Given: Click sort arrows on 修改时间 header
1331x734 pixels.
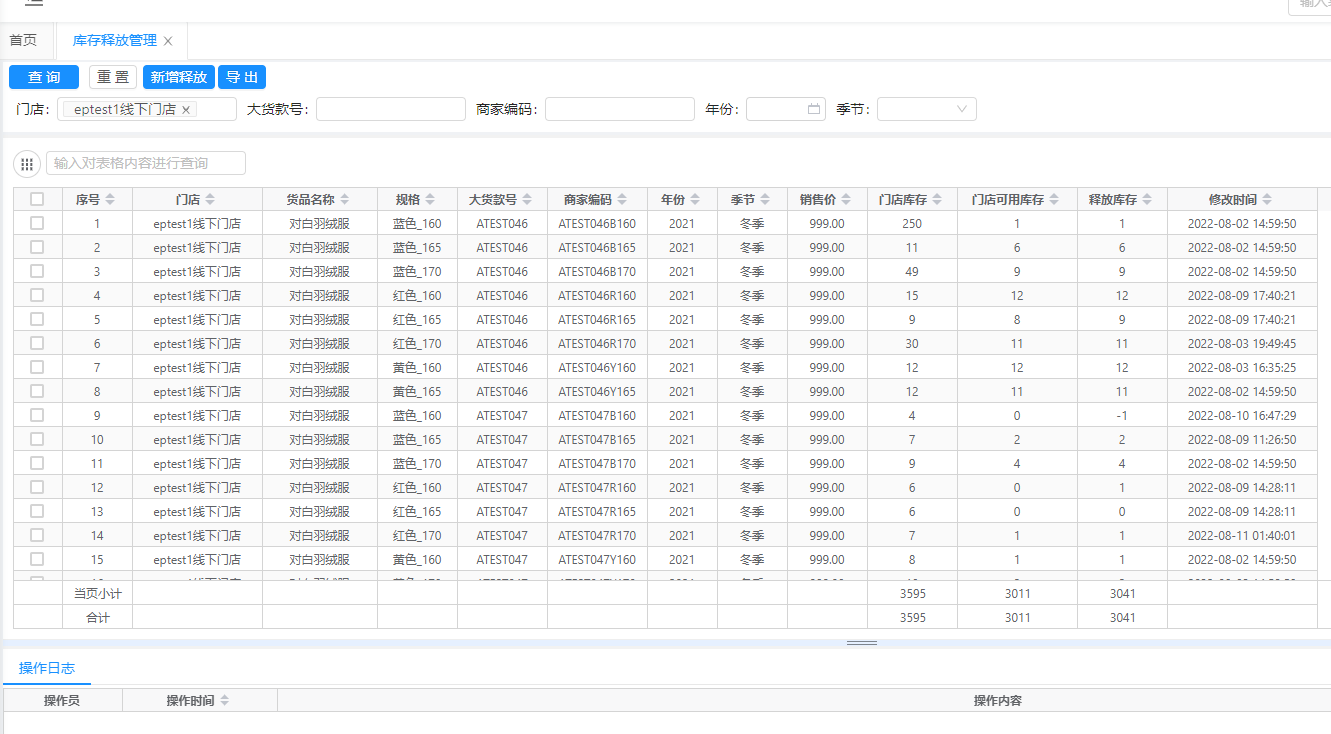Looking at the screenshot, I should pos(1267,199).
